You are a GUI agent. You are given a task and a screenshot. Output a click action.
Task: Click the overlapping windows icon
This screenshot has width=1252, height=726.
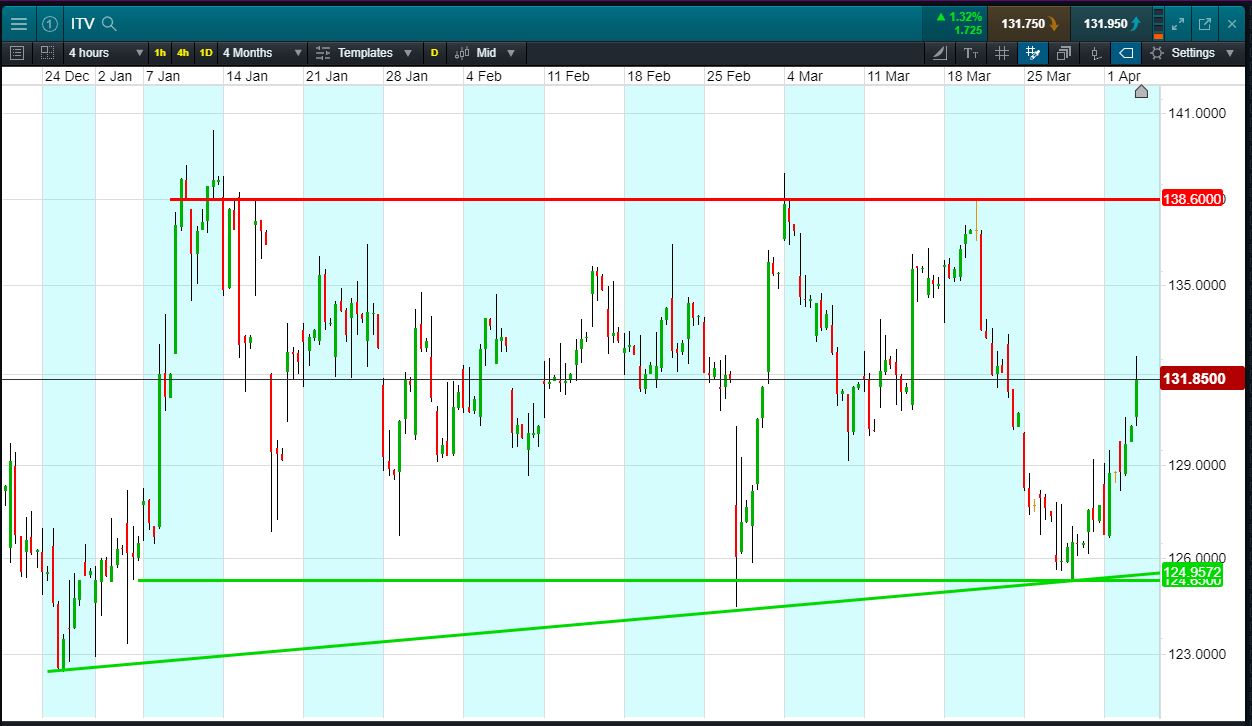click(1064, 52)
